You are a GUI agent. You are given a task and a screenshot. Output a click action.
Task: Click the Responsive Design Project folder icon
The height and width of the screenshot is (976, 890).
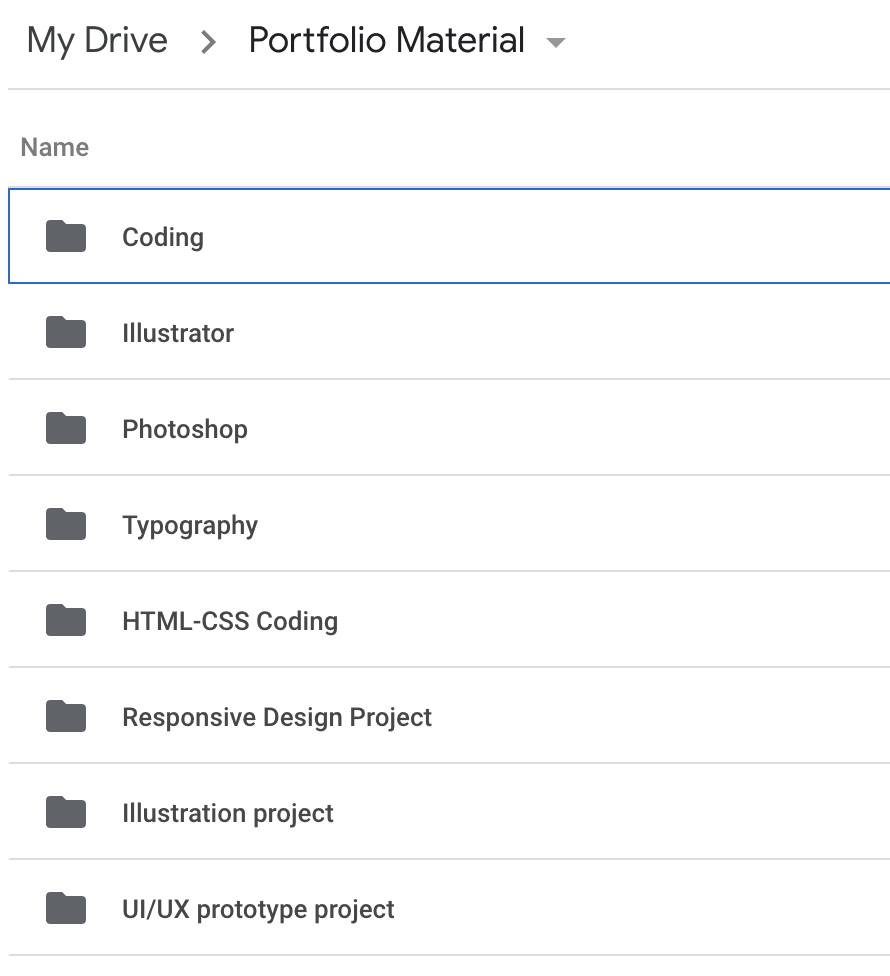click(x=64, y=716)
